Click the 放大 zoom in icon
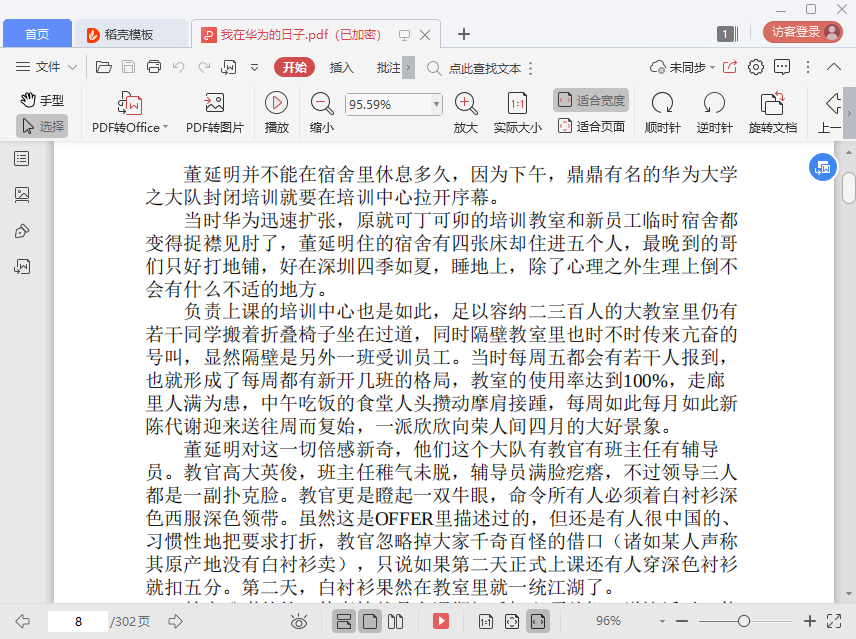This screenshot has height=639, width=856. pos(466,112)
